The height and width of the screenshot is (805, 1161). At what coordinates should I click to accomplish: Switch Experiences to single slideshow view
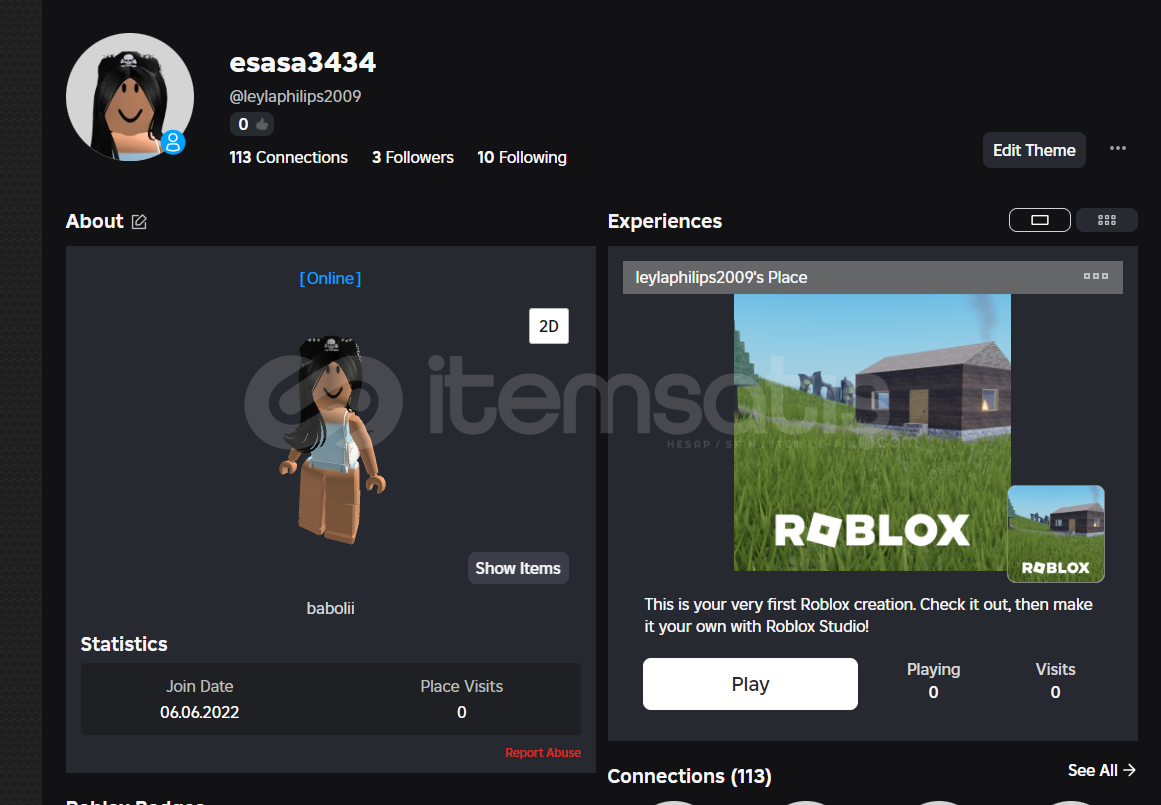coord(1040,220)
